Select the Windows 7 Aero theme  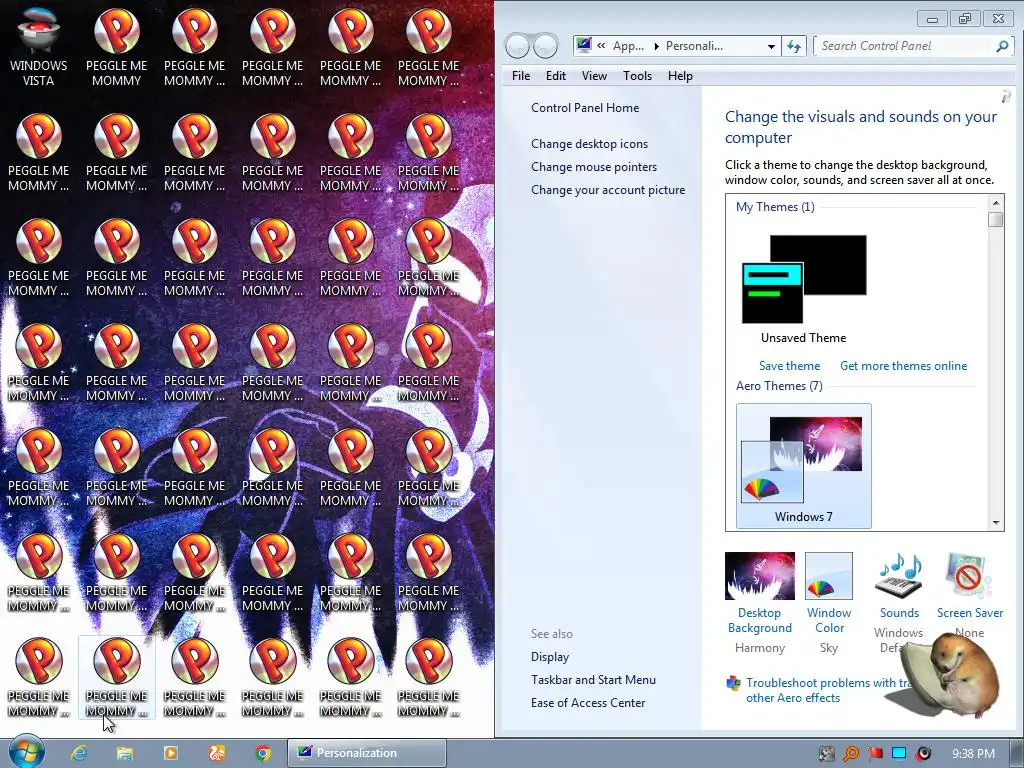[x=803, y=466]
